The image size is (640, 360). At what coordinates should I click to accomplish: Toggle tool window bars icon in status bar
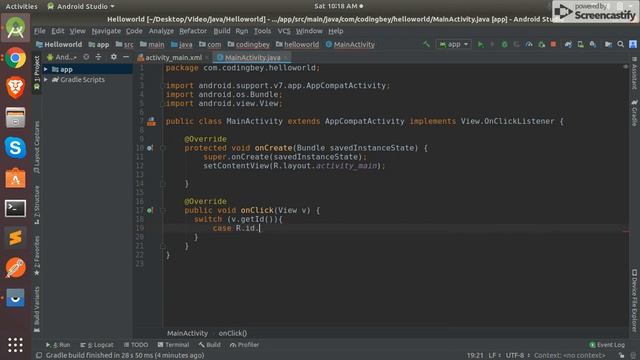pyautogui.click(x=39, y=356)
